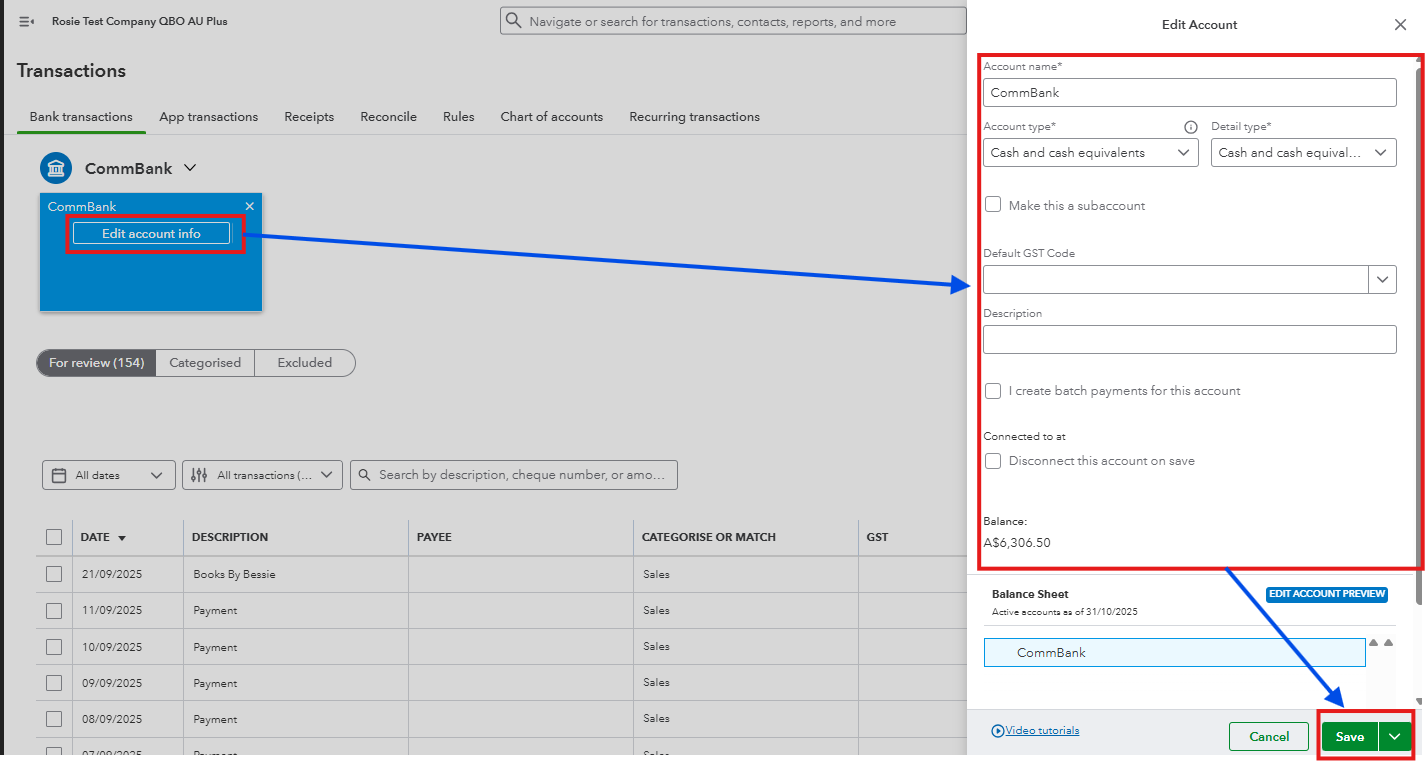Open the Reconcile tab
The image size is (1425, 761).
[388, 117]
